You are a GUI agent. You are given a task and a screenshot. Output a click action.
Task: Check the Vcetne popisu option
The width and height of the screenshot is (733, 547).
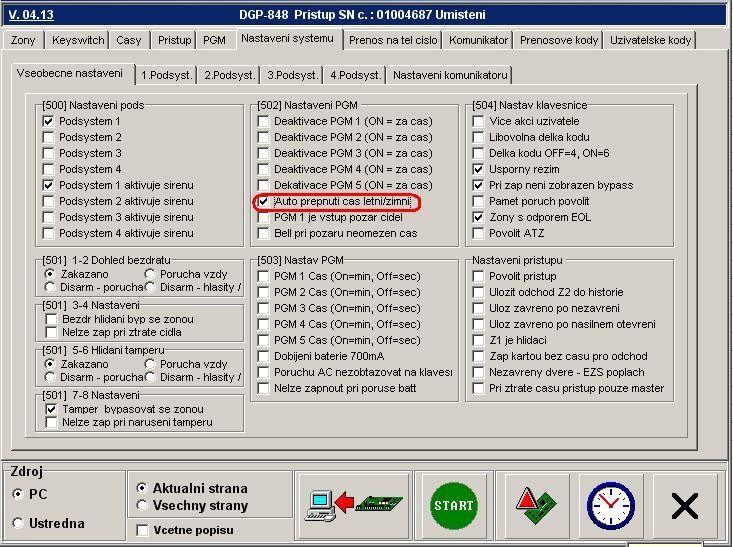[143, 529]
